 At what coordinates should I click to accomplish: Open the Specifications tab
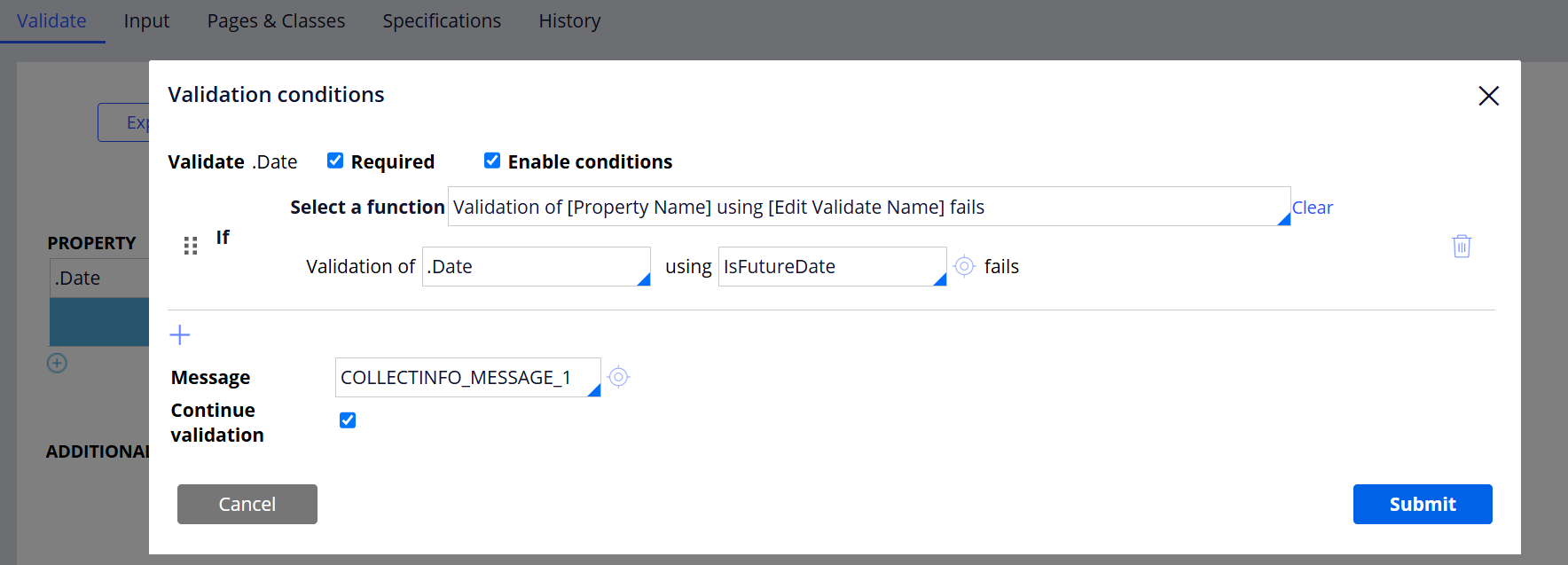click(x=442, y=20)
